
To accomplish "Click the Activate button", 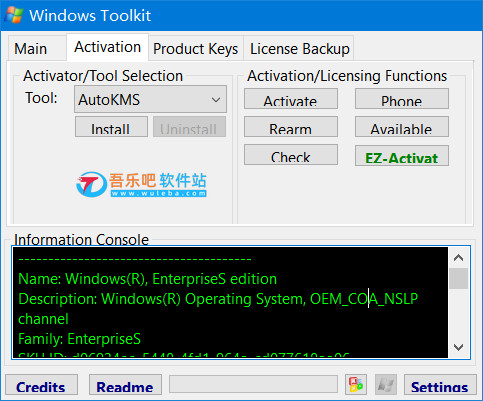I will click(291, 99).
